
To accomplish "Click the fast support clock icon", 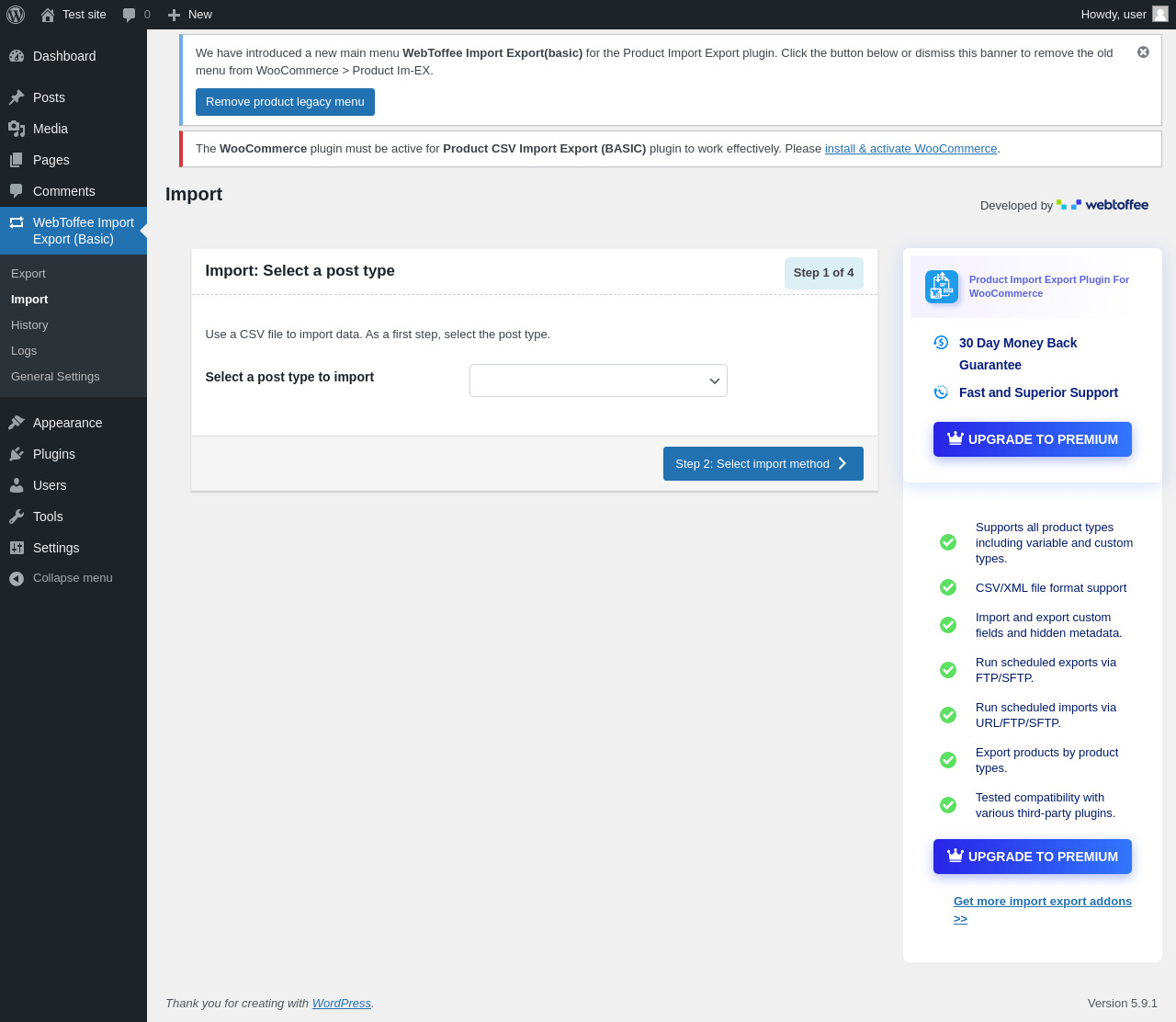I will coord(941,392).
